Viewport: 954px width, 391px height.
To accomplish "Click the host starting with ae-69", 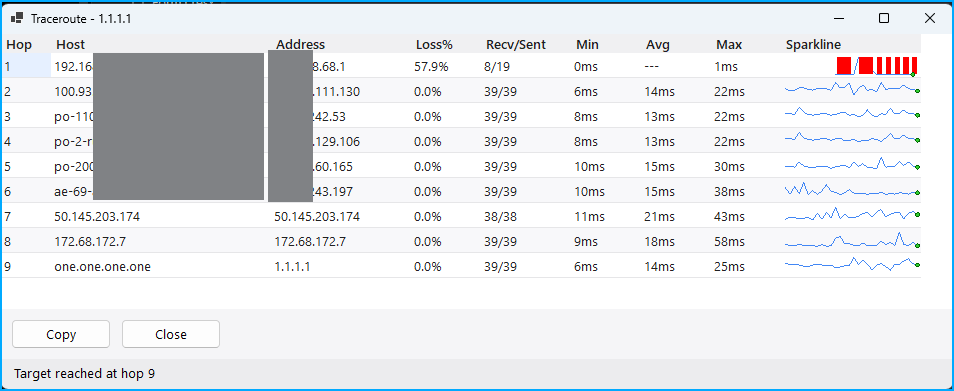I will 74,192.
